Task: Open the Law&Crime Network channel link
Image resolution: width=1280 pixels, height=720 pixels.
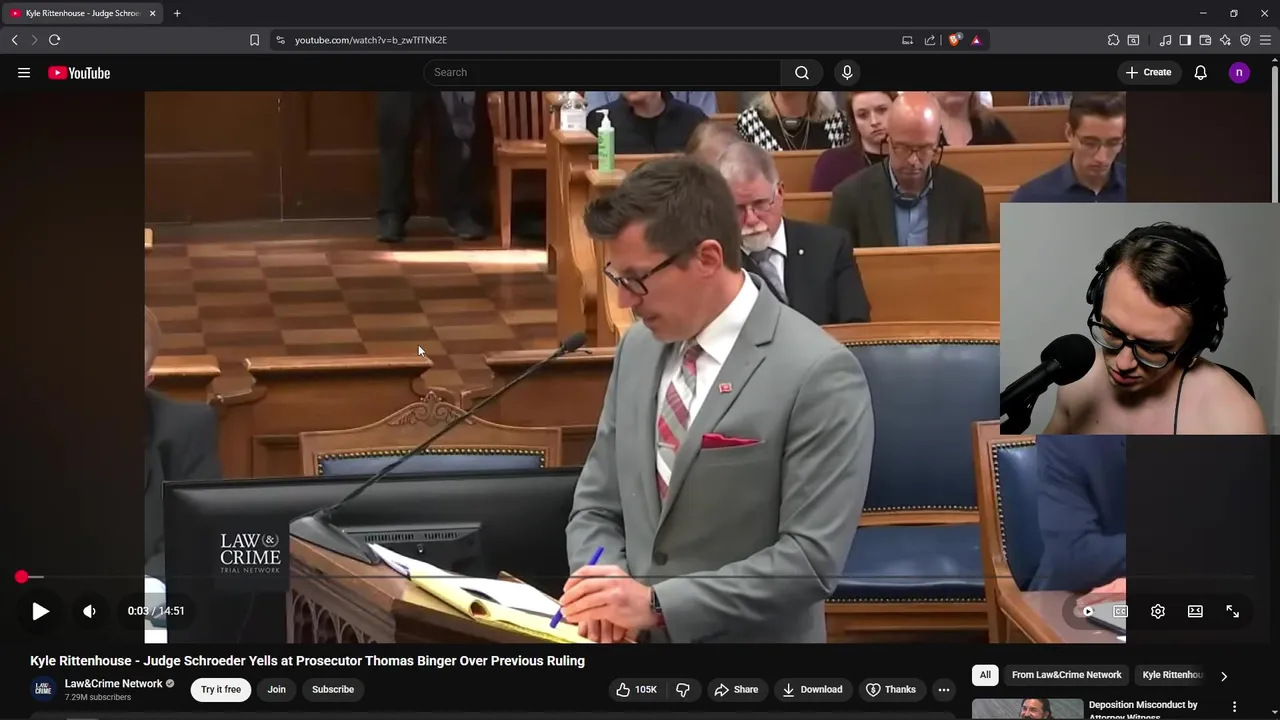Action: click(113, 684)
